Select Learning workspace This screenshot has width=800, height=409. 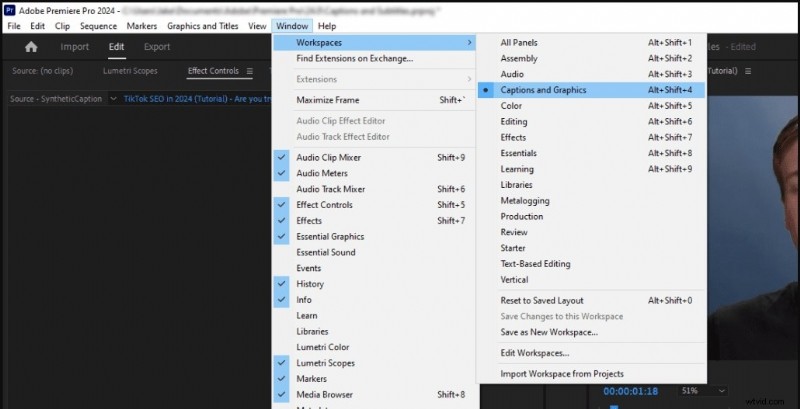tap(591, 169)
